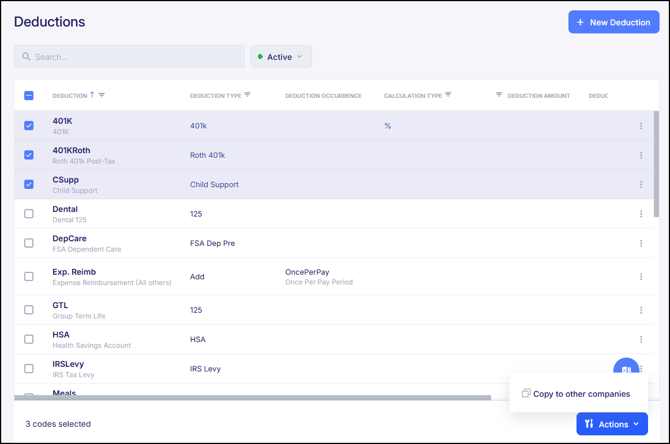This screenshot has height=444, width=670.
Task: Click the filter icon beside Deduction Type
Action: [248, 95]
